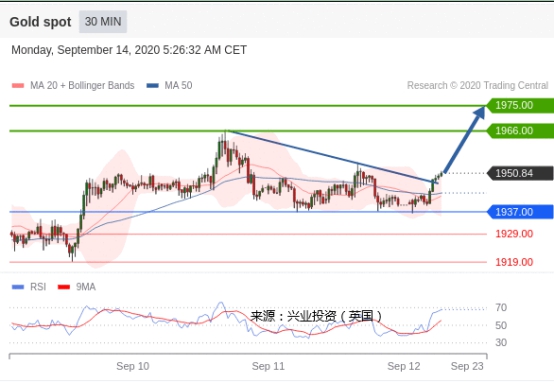Click the 30 MIN timeframe button

coord(103,22)
